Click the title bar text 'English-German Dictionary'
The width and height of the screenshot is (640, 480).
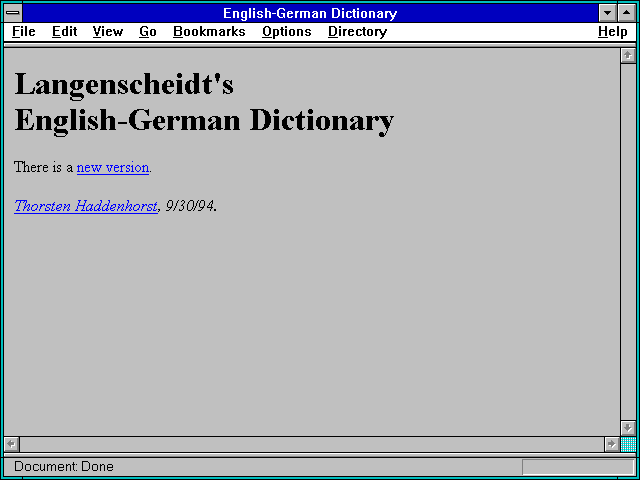pyautogui.click(x=310, y=13)
